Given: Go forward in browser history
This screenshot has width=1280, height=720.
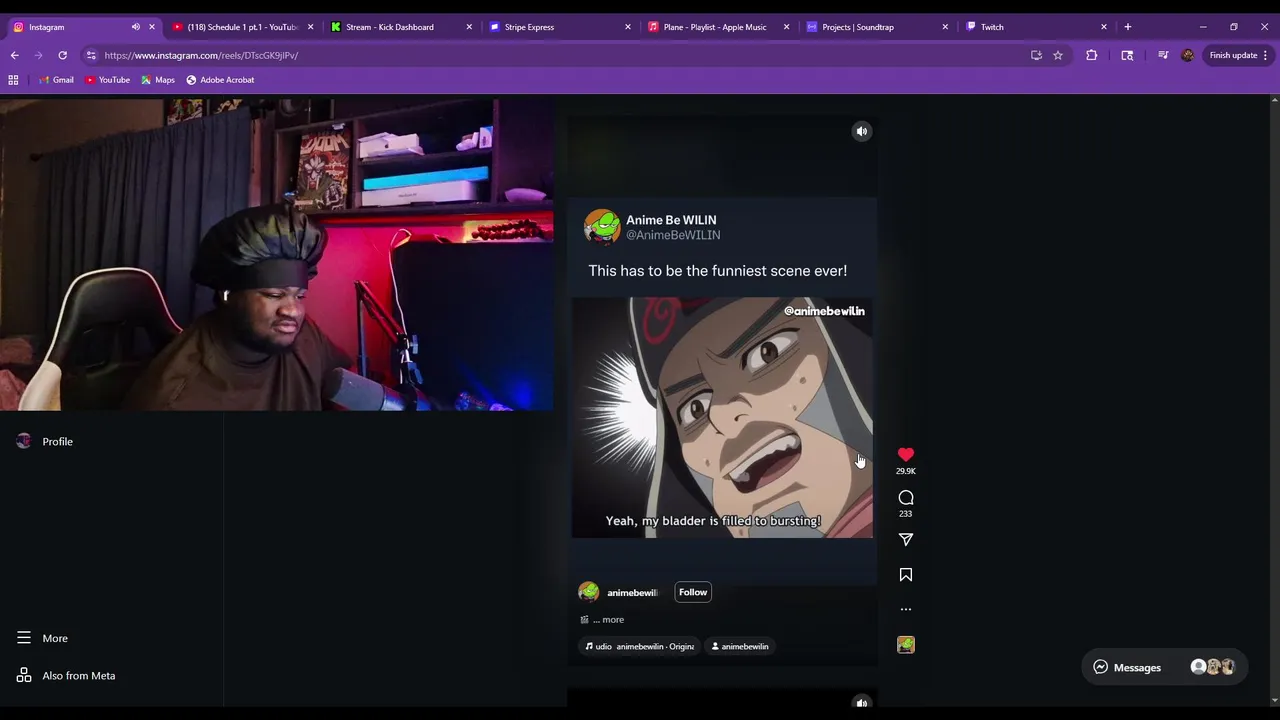Looking at the screenshot, I should pos(38,55).
